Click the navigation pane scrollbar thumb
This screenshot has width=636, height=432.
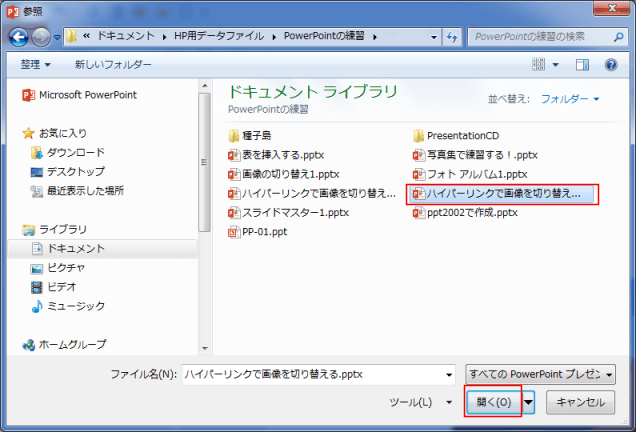tap(204, 162)
